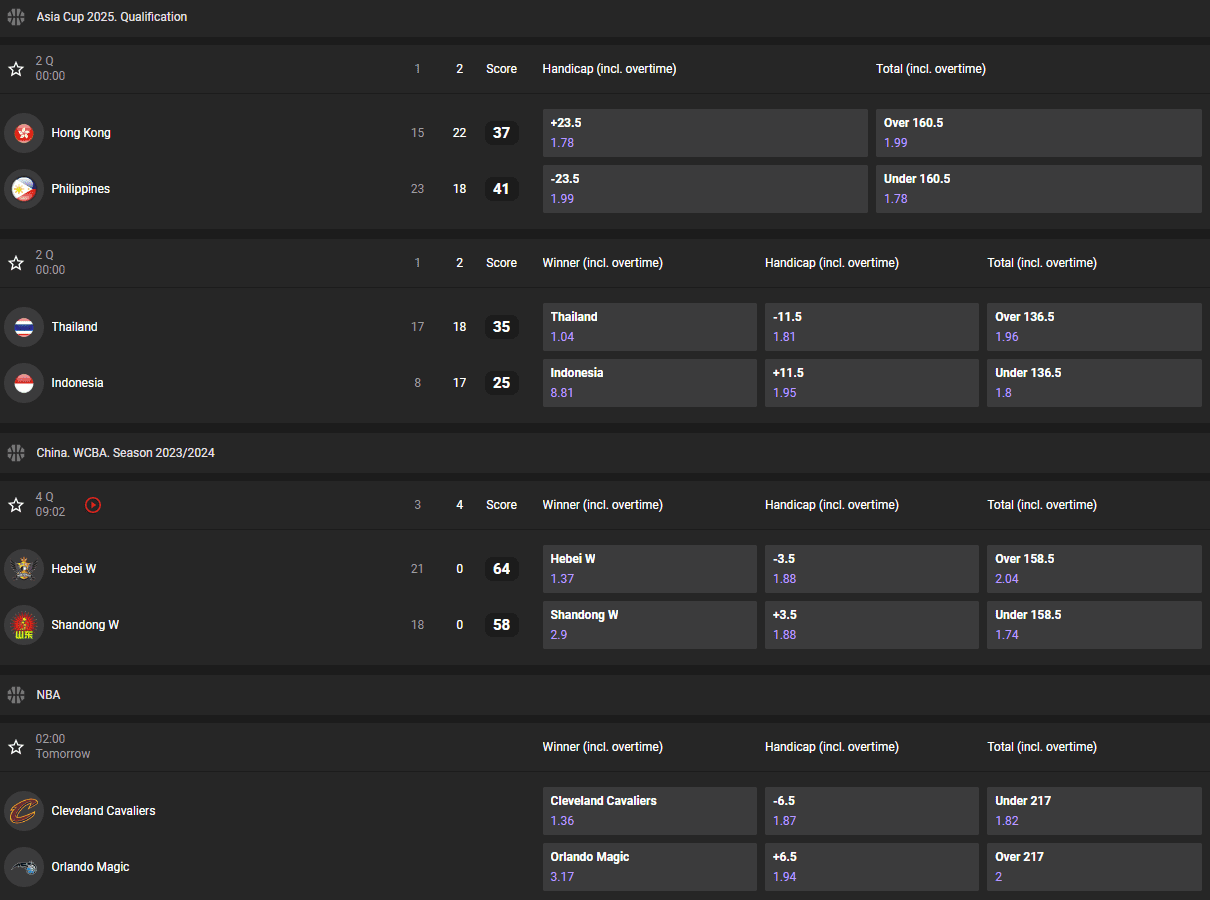Click the Hong Kong team flag icon
Image resolution: width=1210 pixels, height=900 pixels.
point(24,133)
